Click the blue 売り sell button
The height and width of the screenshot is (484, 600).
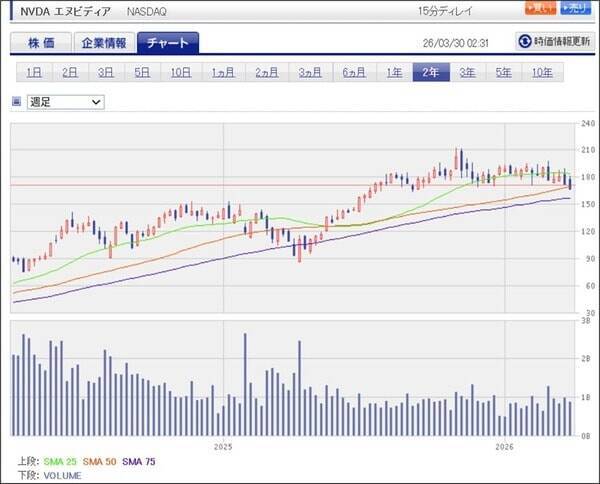point(575,9)
